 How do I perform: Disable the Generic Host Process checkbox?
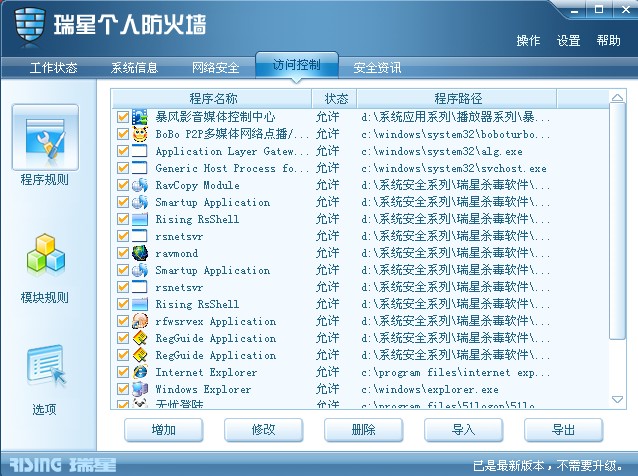(x=122, y=168)
